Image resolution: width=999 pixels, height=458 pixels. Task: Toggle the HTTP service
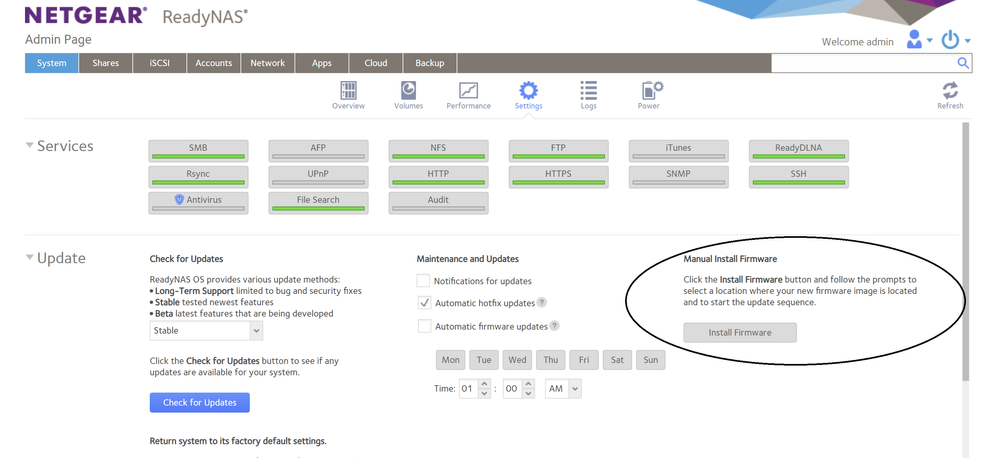click(438, 177)
